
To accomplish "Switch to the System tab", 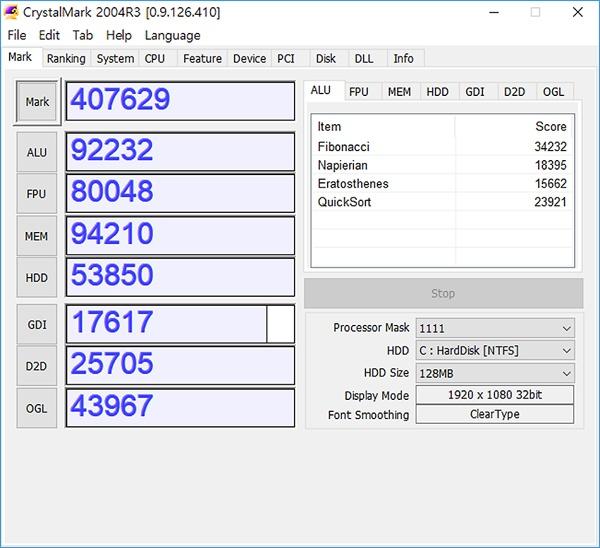I will click(x=115, y=59).
